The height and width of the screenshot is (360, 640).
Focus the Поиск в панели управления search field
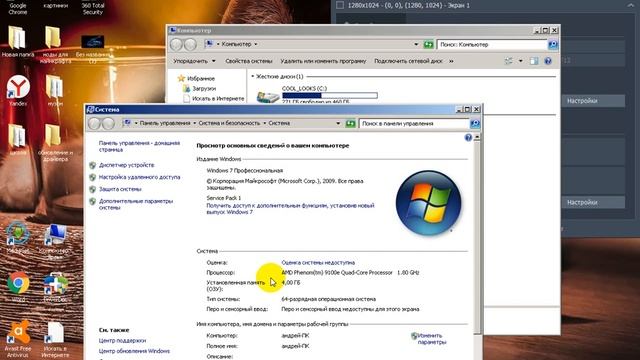414,123
